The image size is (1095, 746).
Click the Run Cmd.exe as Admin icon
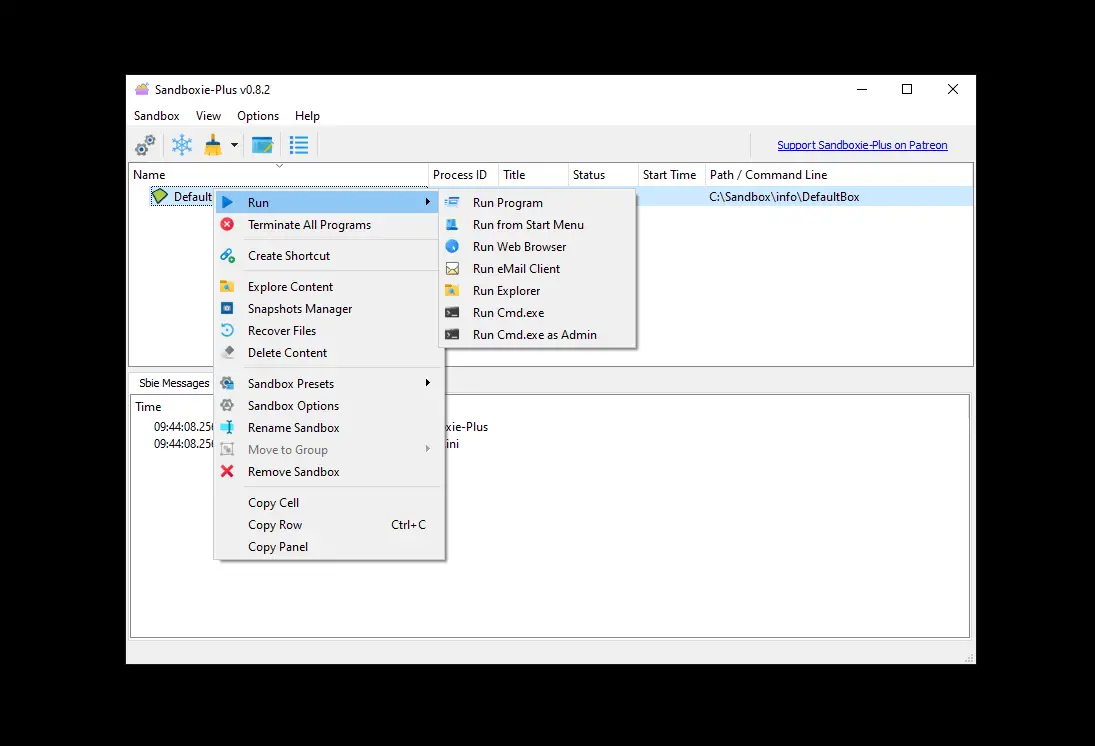(x=453, y=335)
